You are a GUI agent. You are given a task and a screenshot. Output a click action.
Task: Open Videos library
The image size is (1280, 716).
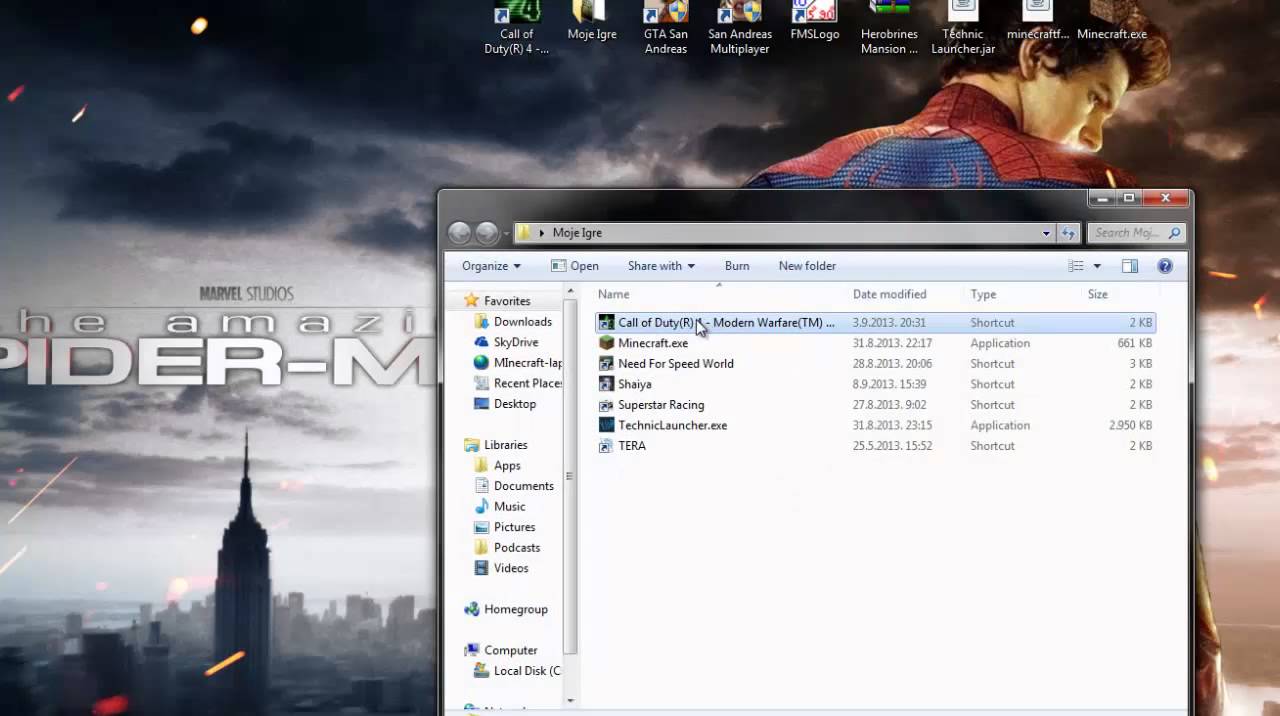[501, 568]
